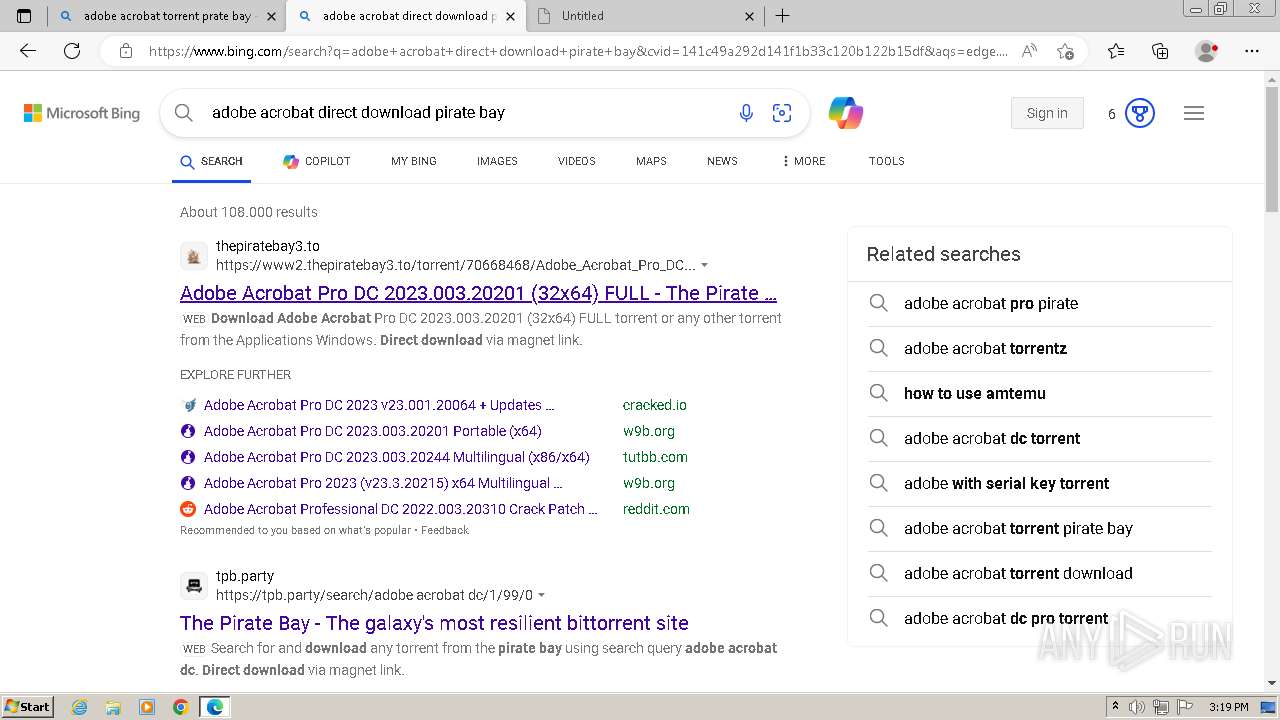Viewport: 1280px width, 720px height.
Task: Open Chrome from the taskbar
Action: click(x=180, y=707)
